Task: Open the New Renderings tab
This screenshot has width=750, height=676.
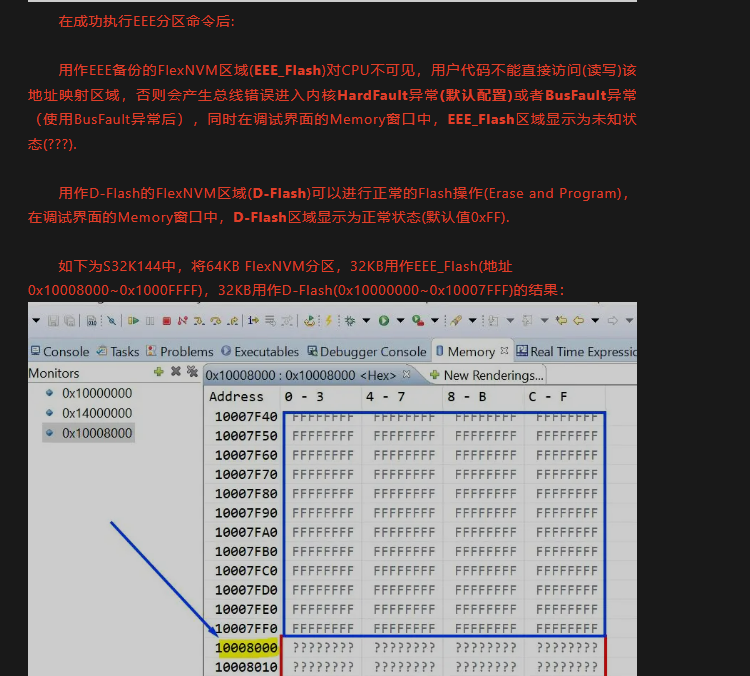Action: pos(487,376)
